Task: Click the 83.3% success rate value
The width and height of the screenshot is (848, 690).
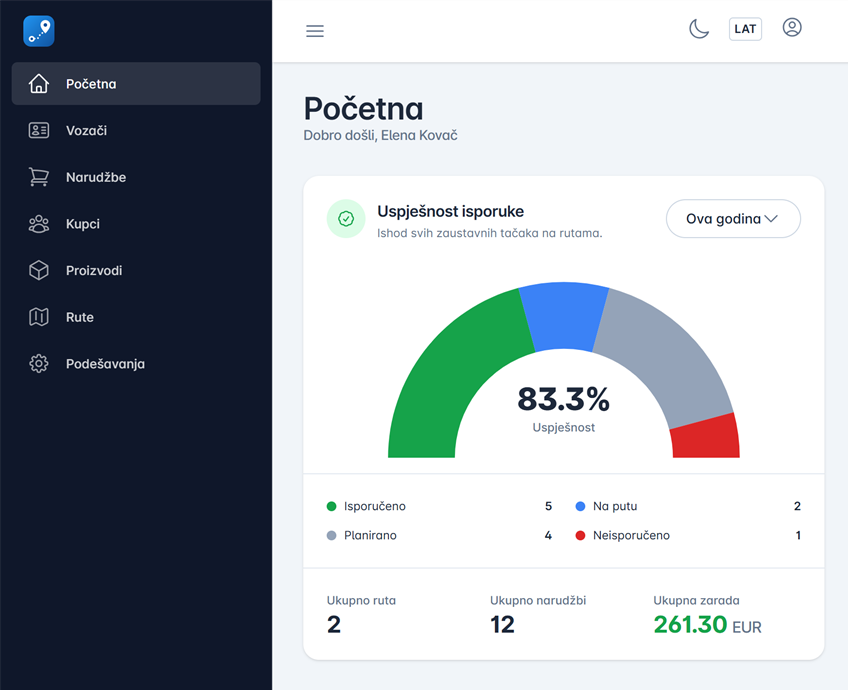Action: coord(564,399)
